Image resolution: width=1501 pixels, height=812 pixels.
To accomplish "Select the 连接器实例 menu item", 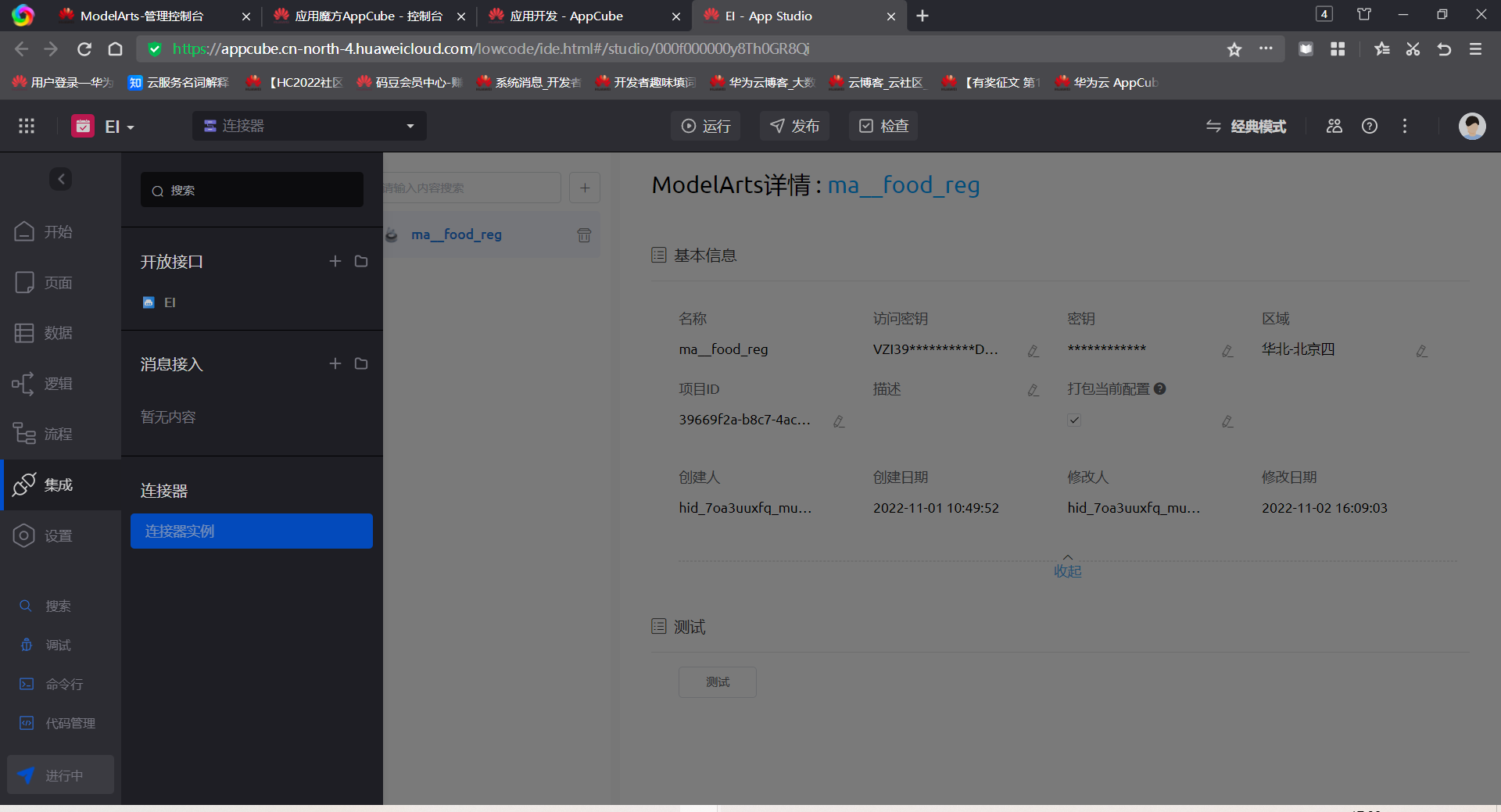I will point(252,531).
